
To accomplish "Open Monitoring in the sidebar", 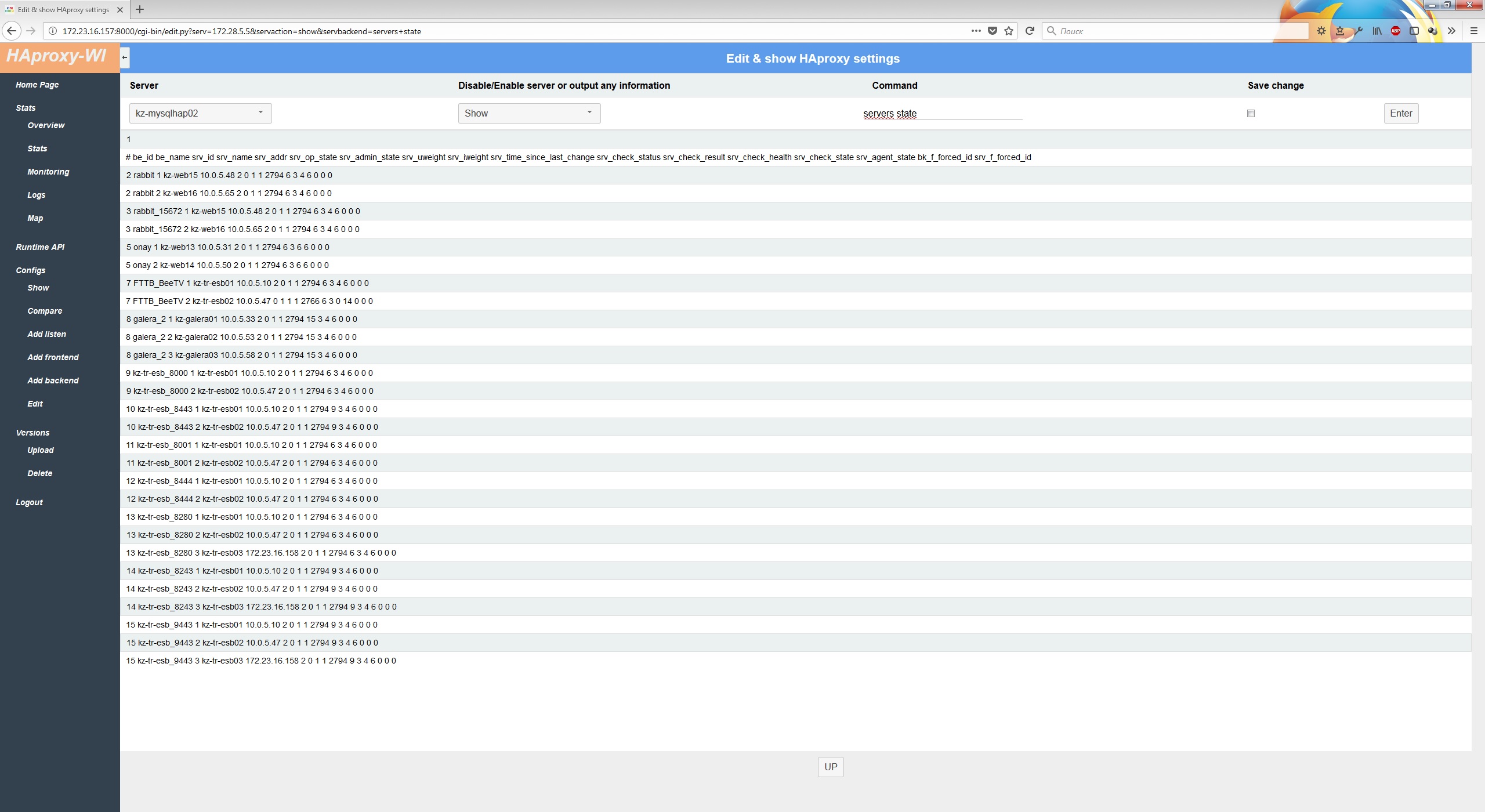I will point(48,172).
